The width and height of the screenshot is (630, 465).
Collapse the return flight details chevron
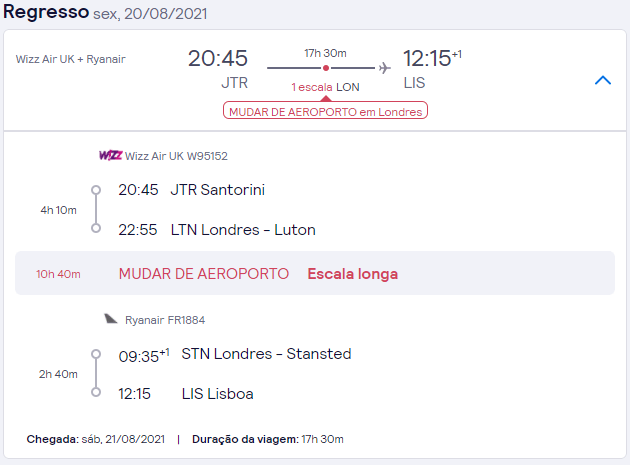click(x=602, y=80)
